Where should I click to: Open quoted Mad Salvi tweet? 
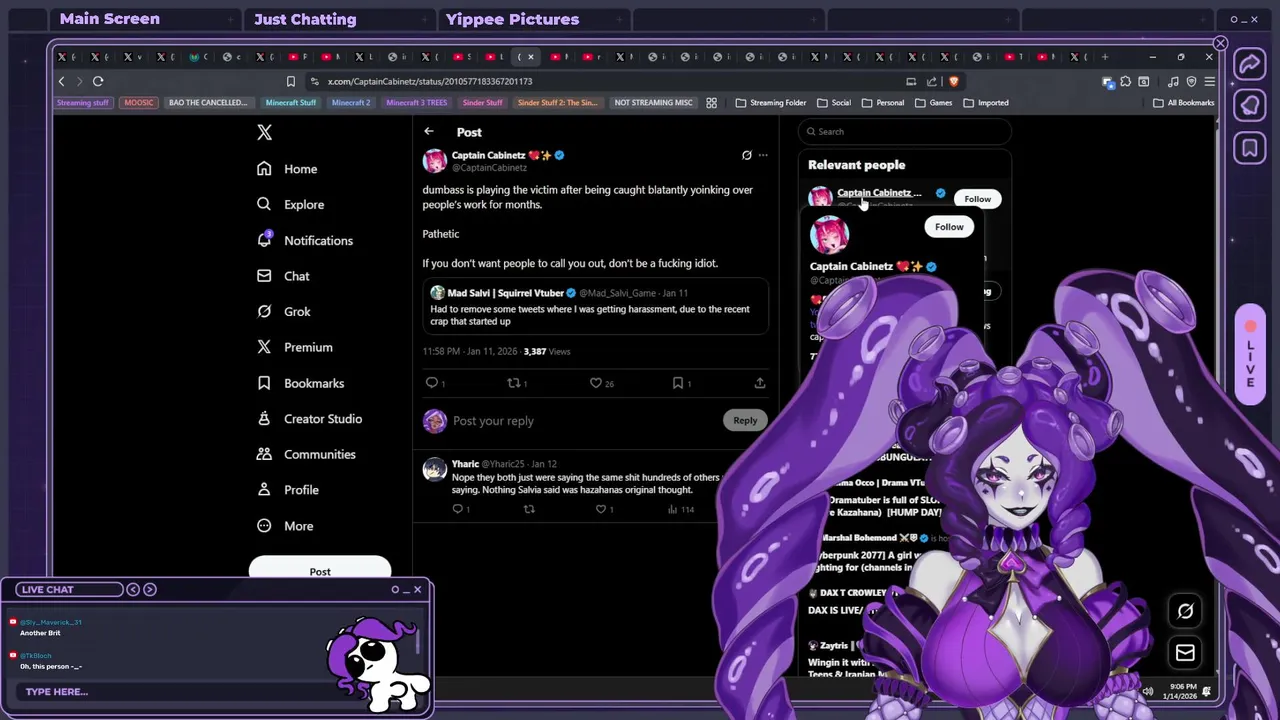click(x=596, y=306)
